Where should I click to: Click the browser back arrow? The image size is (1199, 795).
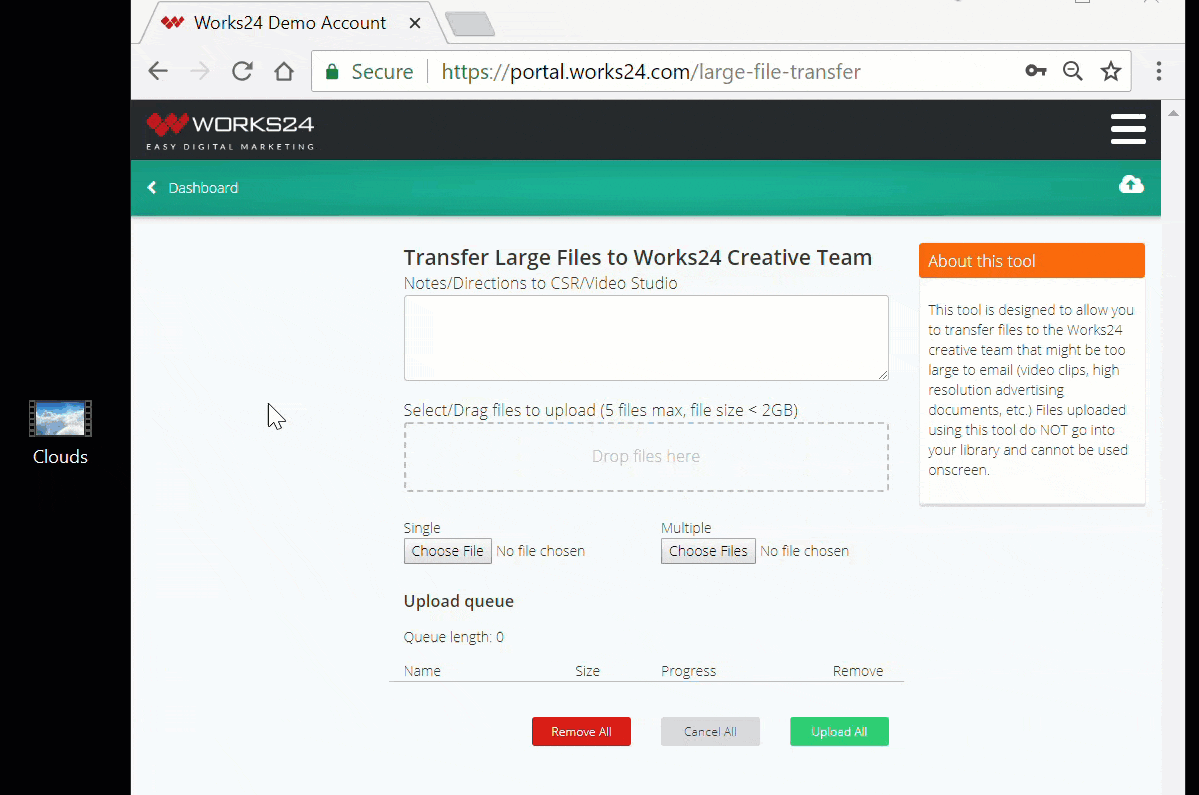(x=158, y=71)
